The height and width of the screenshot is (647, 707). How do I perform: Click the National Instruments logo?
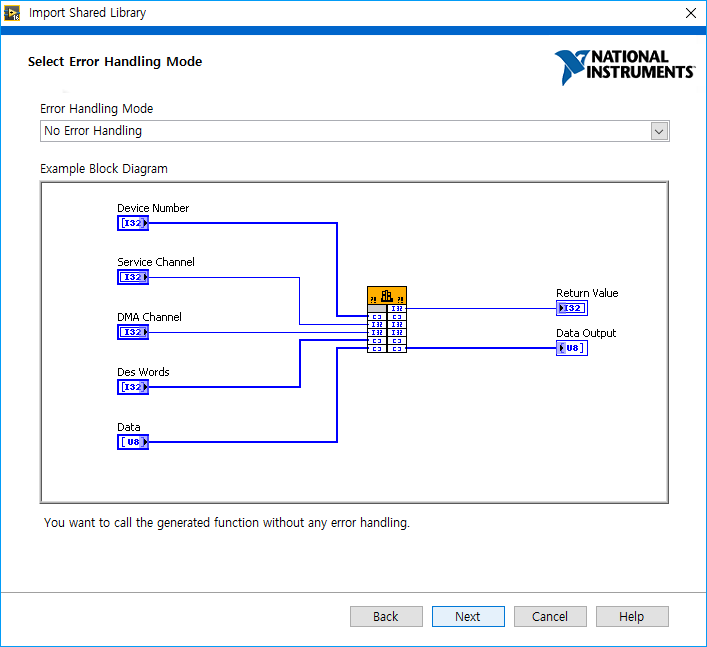click(x=625, y=66)
